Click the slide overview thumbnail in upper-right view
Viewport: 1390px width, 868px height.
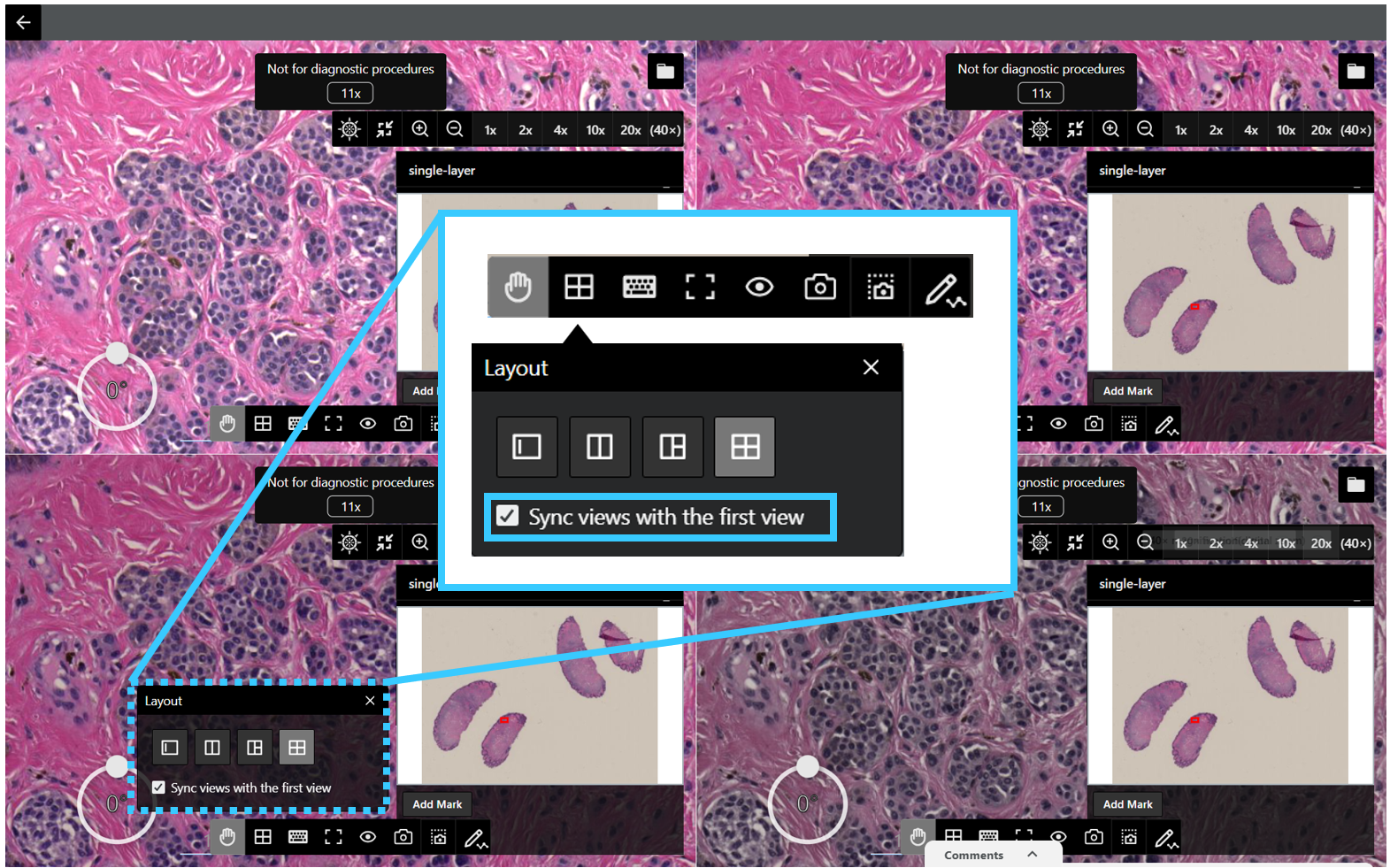[x=1230, y=282]
